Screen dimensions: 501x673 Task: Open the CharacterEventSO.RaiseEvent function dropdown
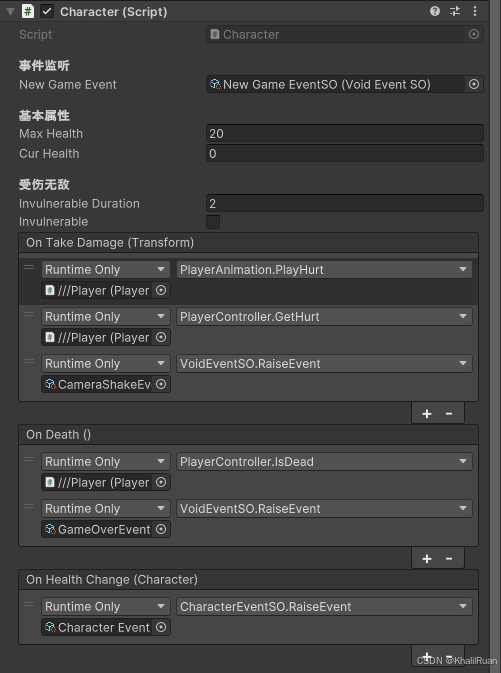point(324,606)
